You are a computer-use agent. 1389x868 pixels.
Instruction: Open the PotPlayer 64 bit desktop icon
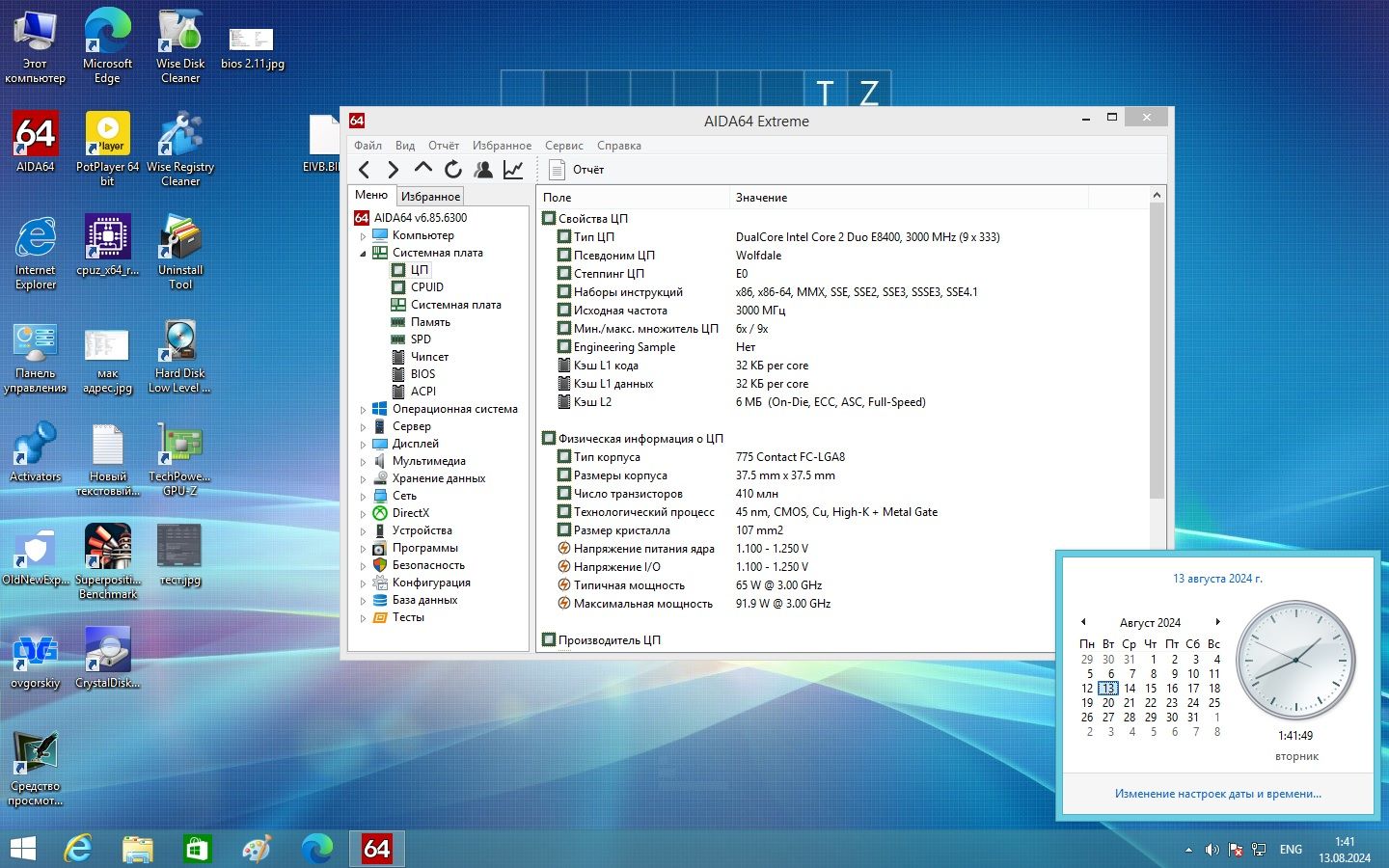pyautogui.click(x=107, y=149)
